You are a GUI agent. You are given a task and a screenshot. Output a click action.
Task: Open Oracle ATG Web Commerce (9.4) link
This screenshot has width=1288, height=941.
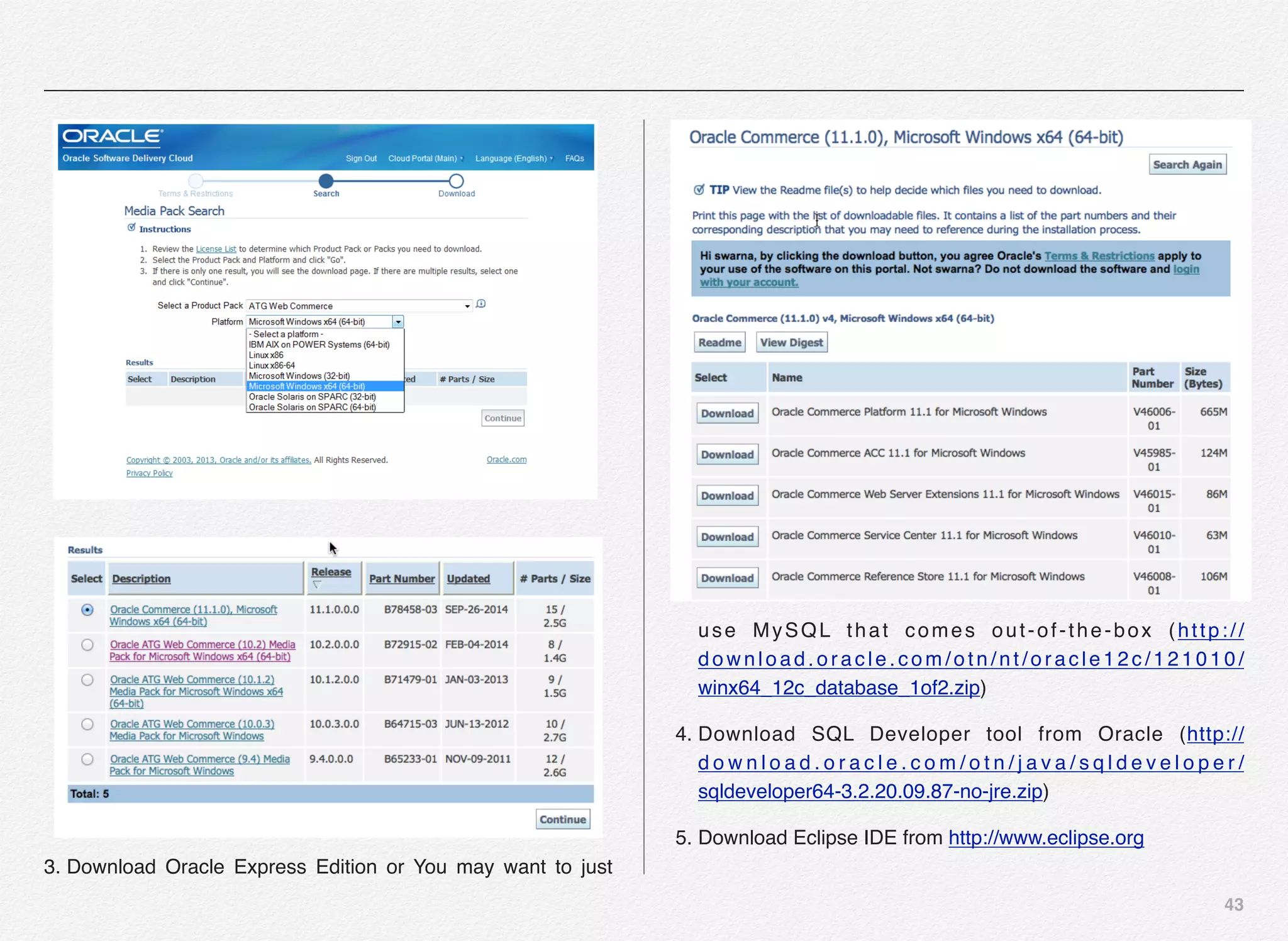[x=199, y=765]
